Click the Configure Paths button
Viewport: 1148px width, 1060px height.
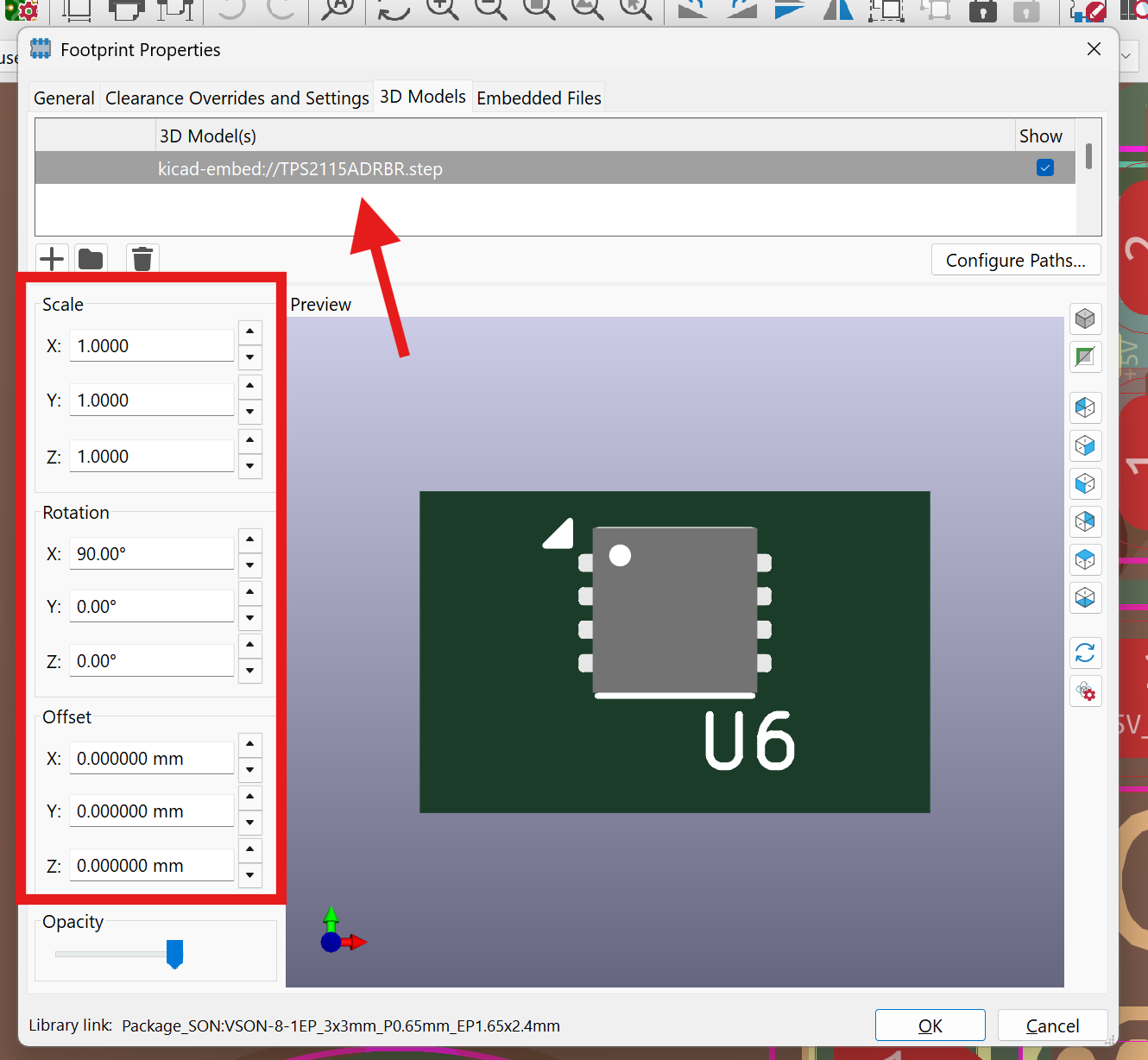pos(1016,259)
